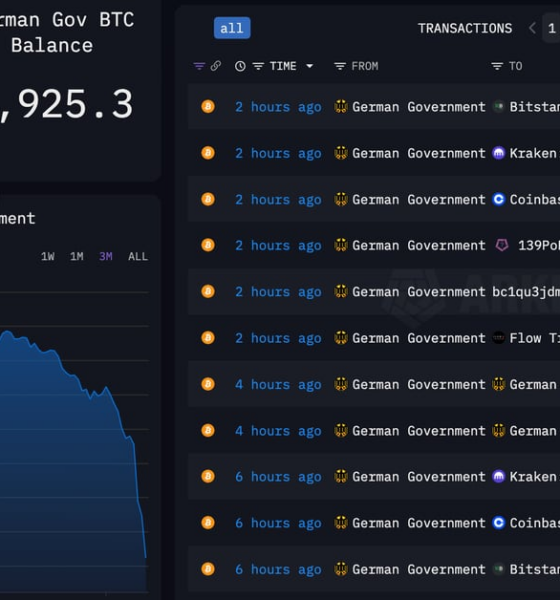Open the Kraken recipient in the 2 hours ago row
The width and height of the screenshot is (560, 600).
tap(532, 153)
